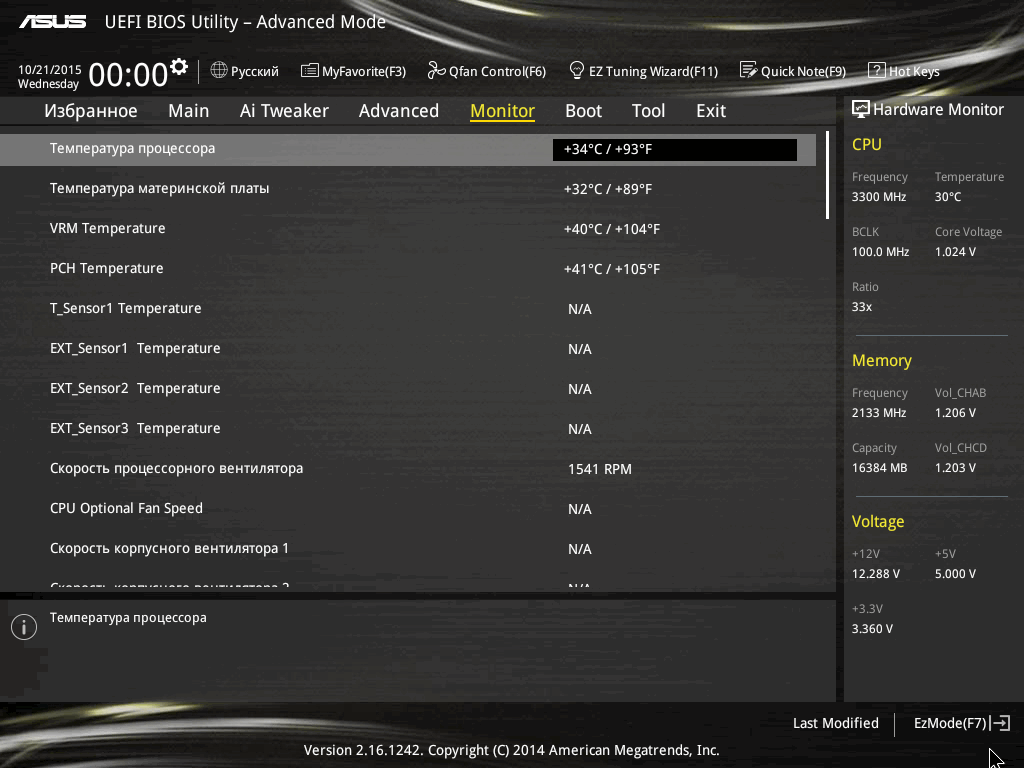Switch to the Boot tab
This screenshot has width=1024, height=768.
tap(583, 111)
